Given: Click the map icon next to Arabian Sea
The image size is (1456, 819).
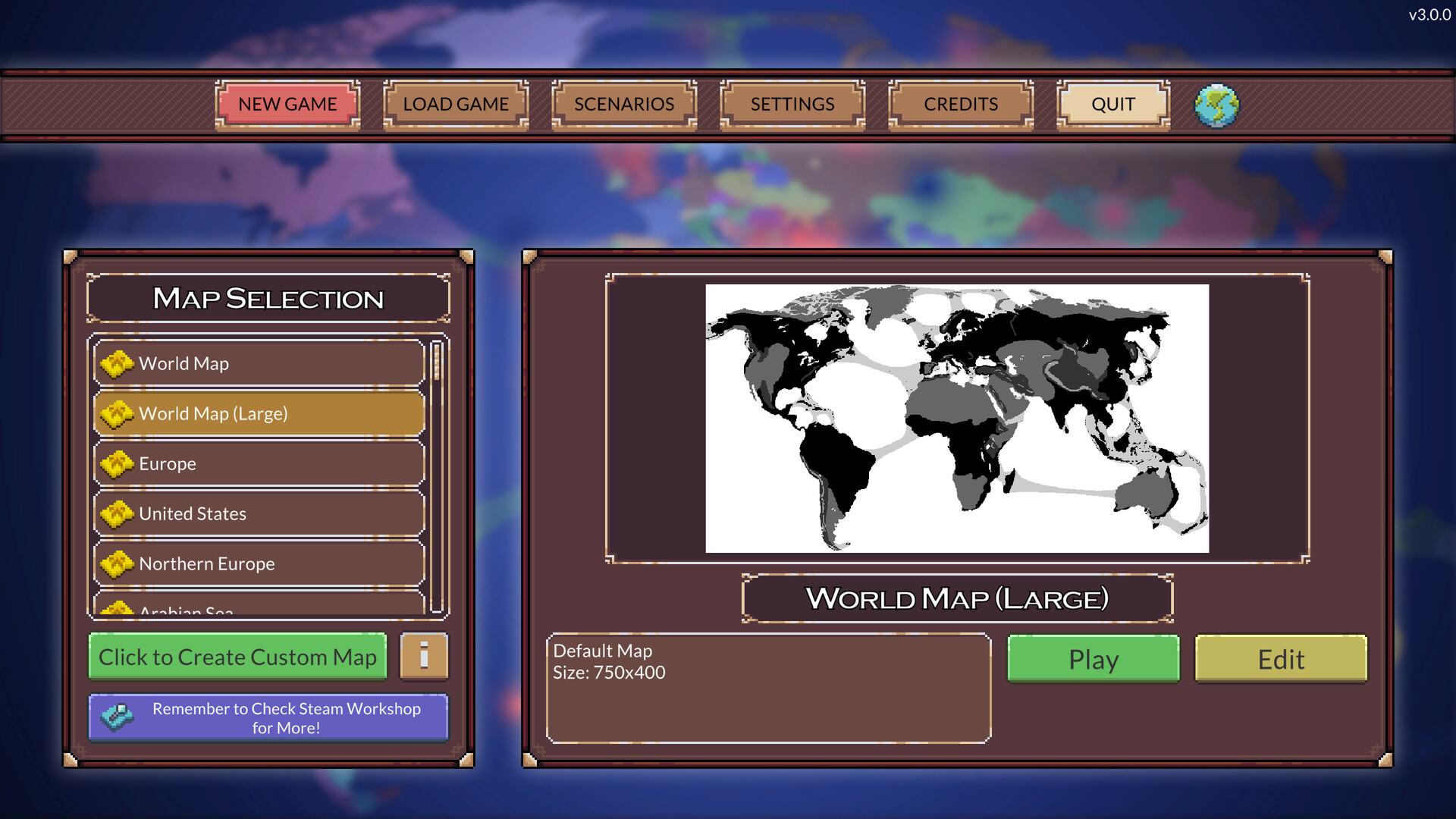Looking at the screenshot, I should point(117,609).
